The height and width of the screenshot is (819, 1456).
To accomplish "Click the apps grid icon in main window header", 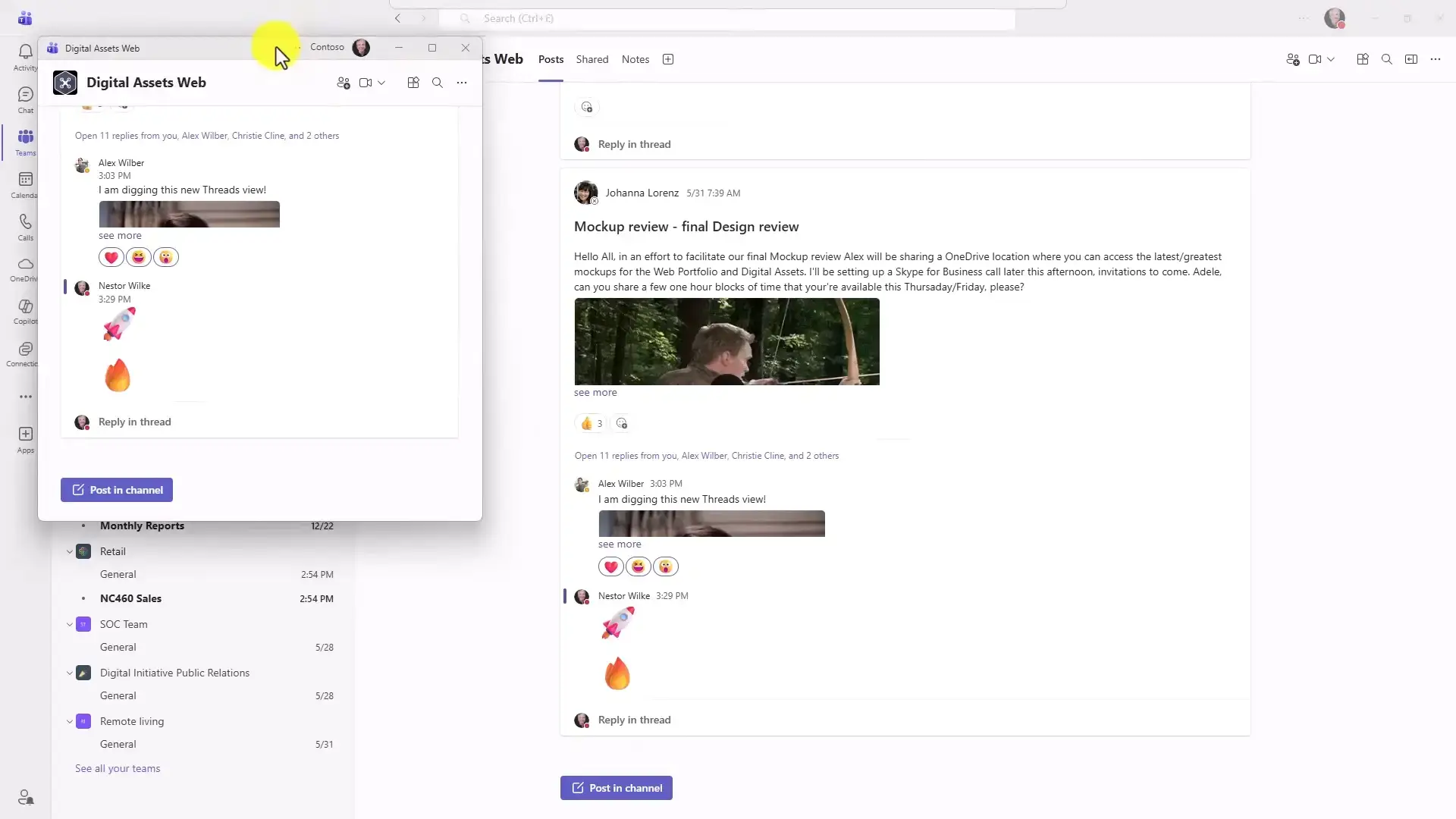I will click(x=1363, y=59).
